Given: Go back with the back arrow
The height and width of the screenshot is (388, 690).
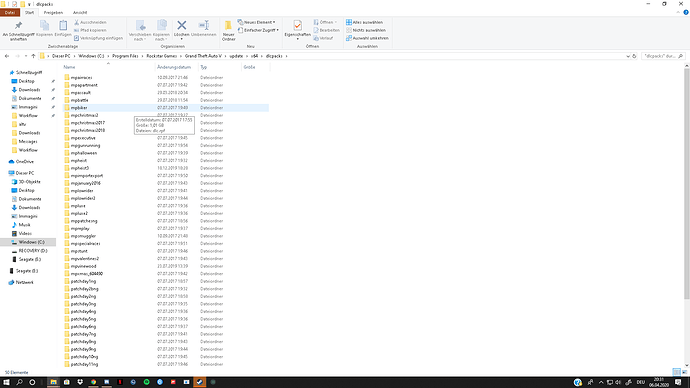Looking at the screenshot, I should [7, 56].
